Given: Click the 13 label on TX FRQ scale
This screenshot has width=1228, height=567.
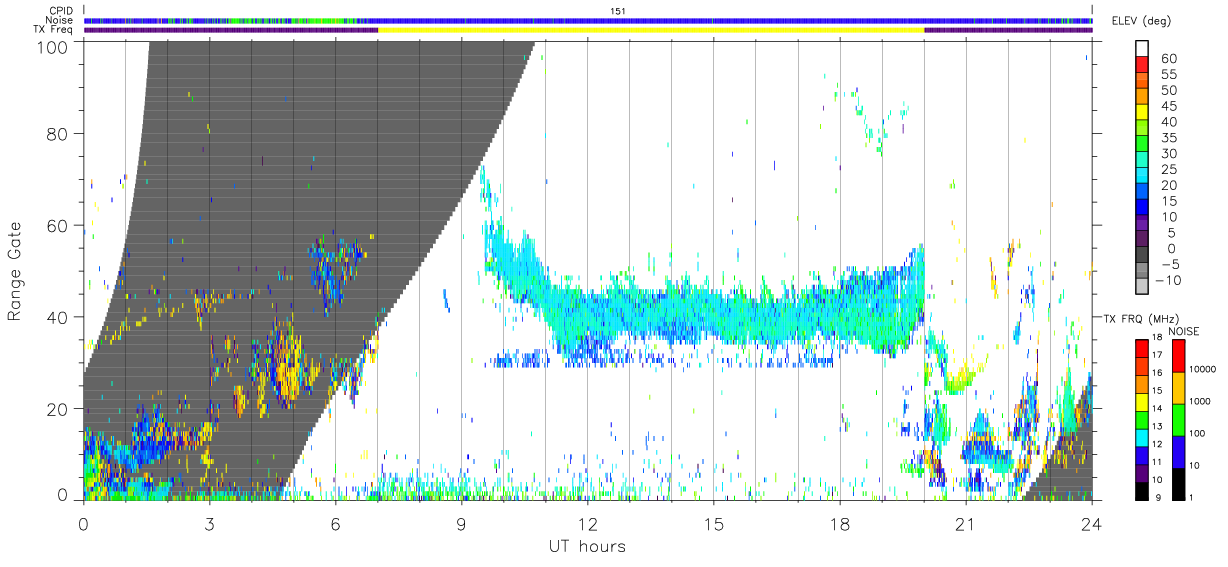Looking at the screenshot, I should [x=1158, y=427].
